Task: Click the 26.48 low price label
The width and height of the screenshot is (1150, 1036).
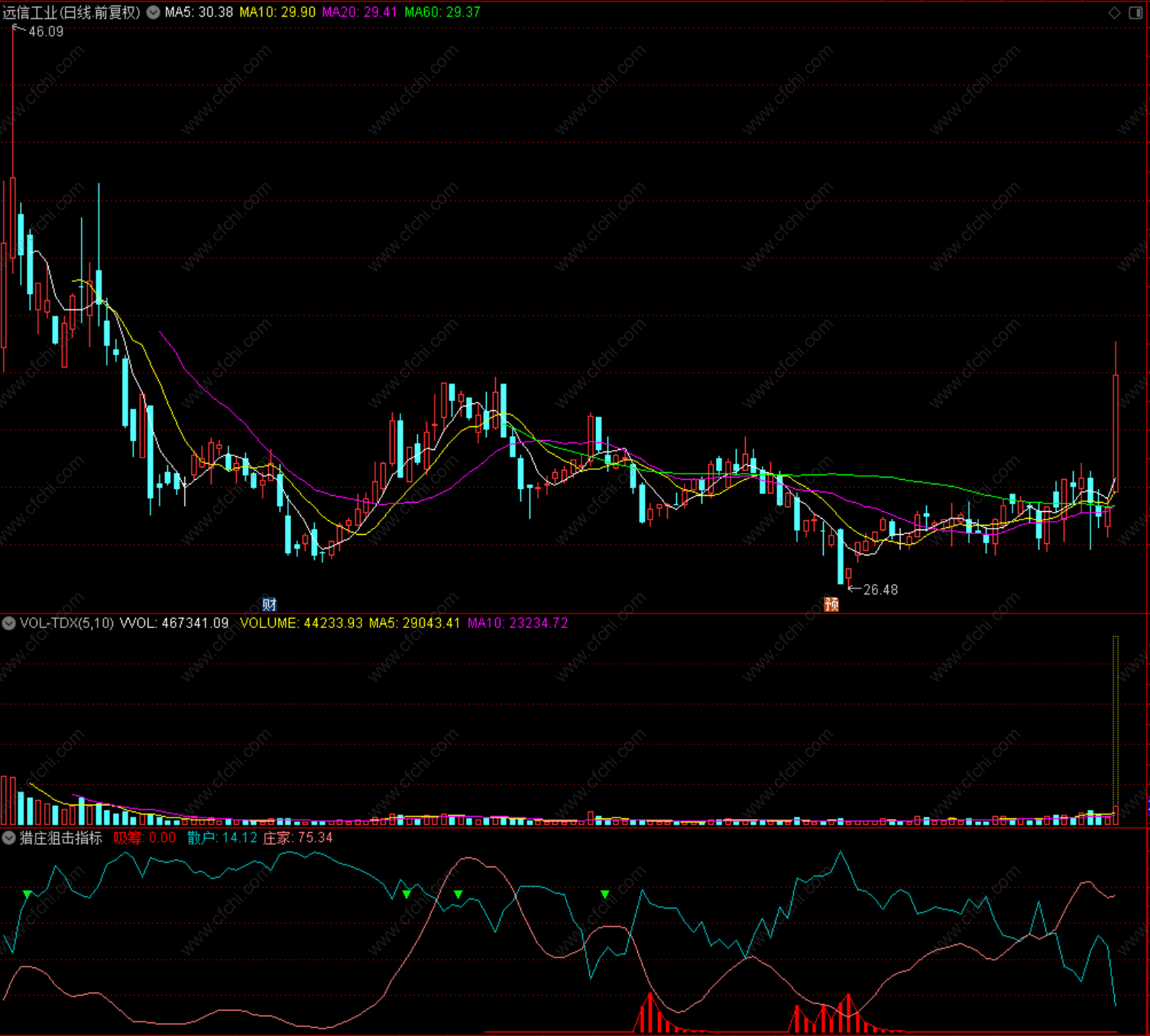Action: 880,590
